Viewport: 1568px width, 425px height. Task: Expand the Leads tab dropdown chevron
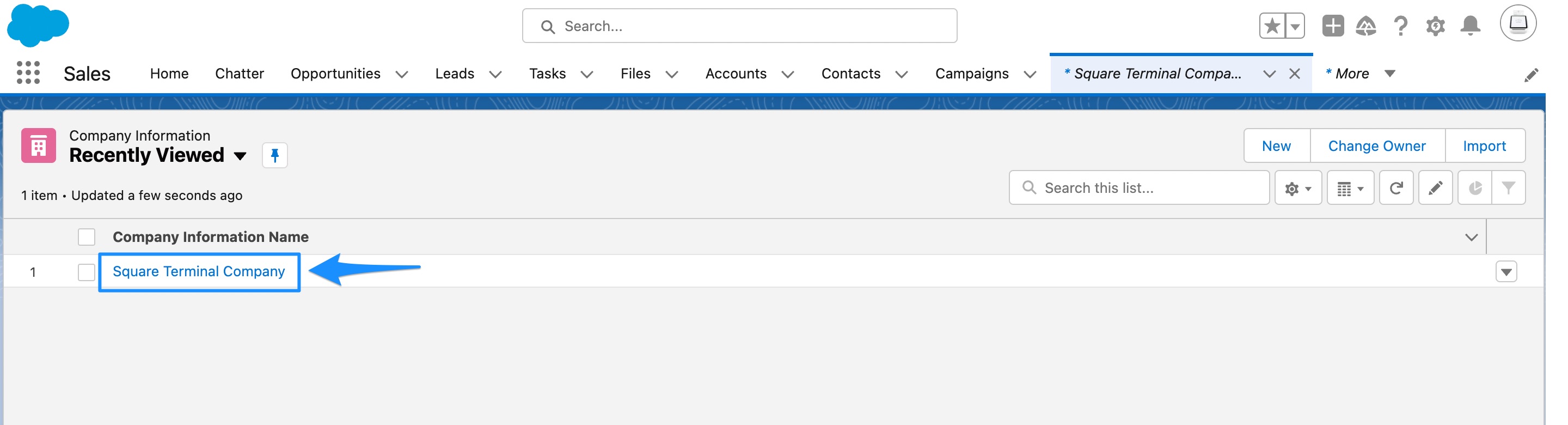[x=495, y=74]
